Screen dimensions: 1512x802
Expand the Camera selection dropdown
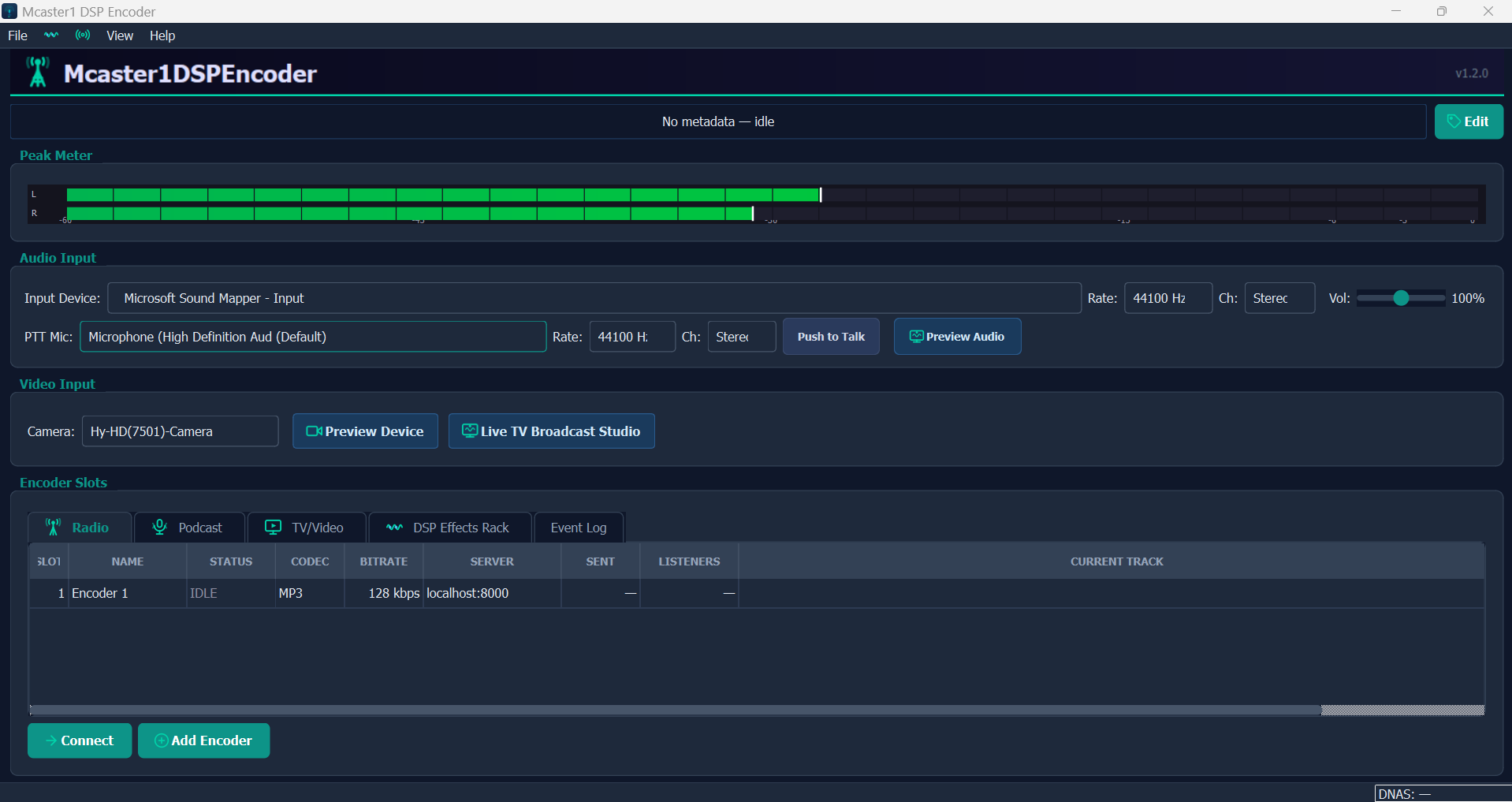[x=180, y=431]
